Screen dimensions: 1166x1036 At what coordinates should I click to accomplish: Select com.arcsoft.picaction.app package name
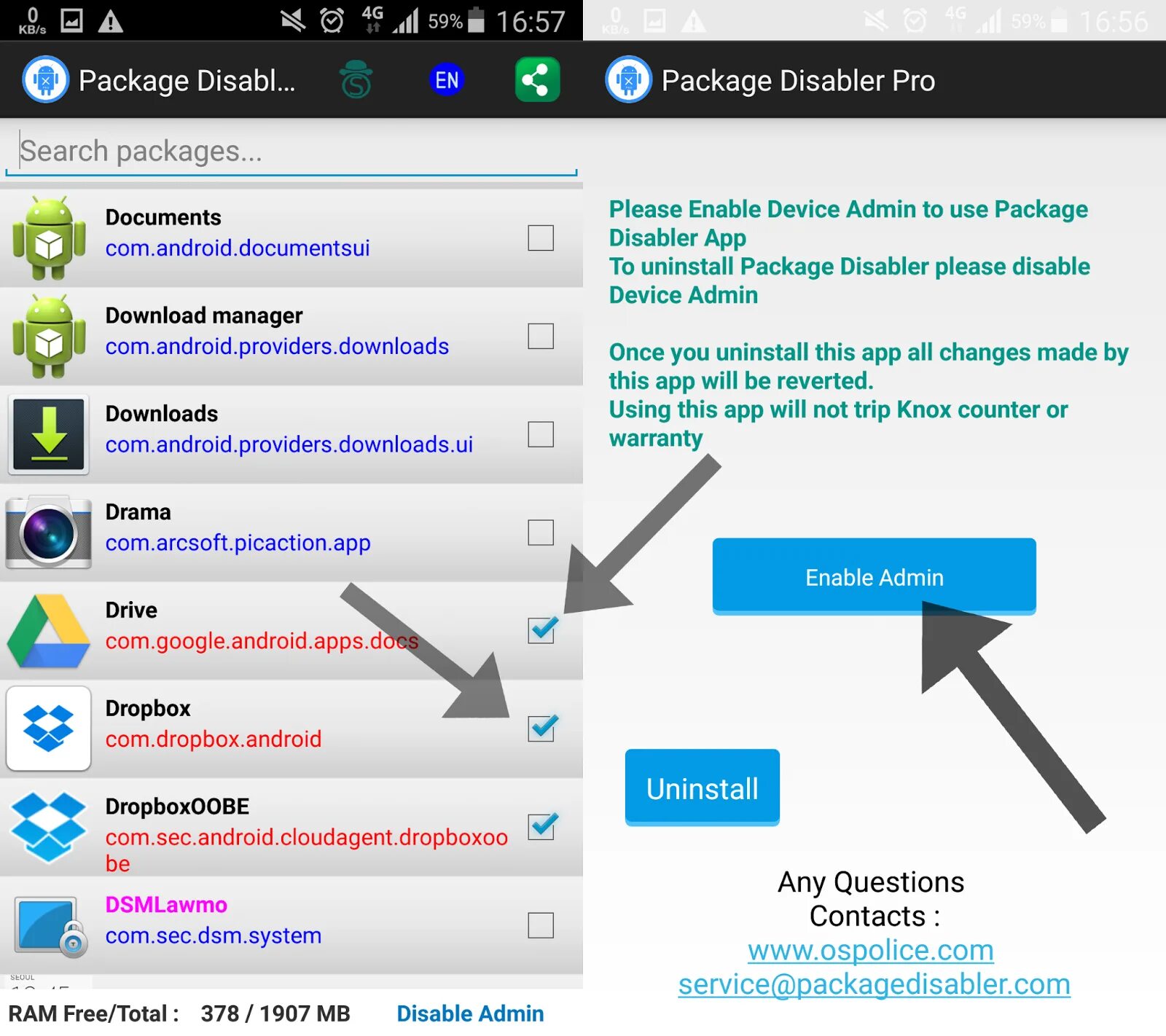tap(238, 543)
